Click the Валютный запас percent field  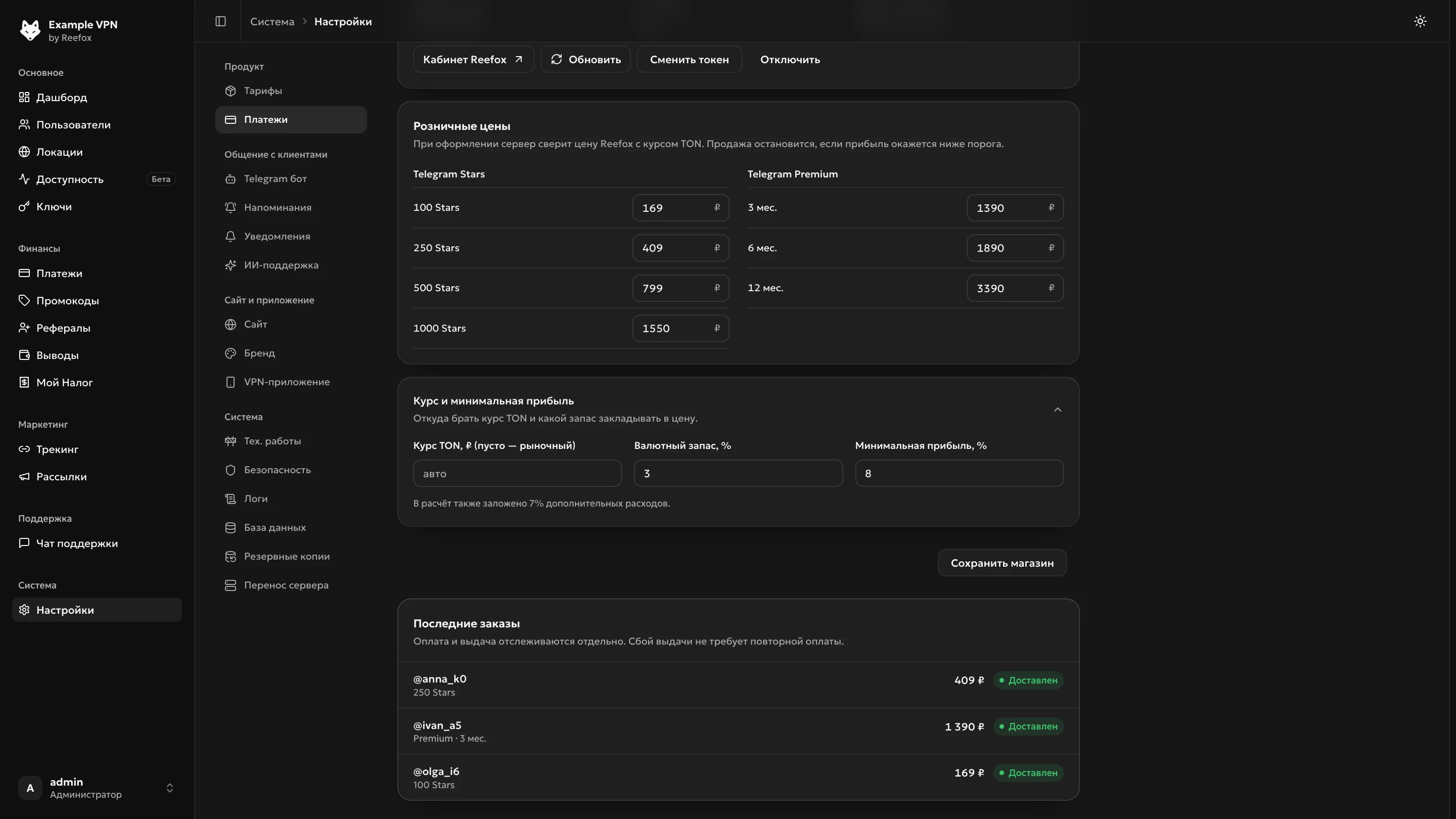pyautogui.click(x=738, y=474)
